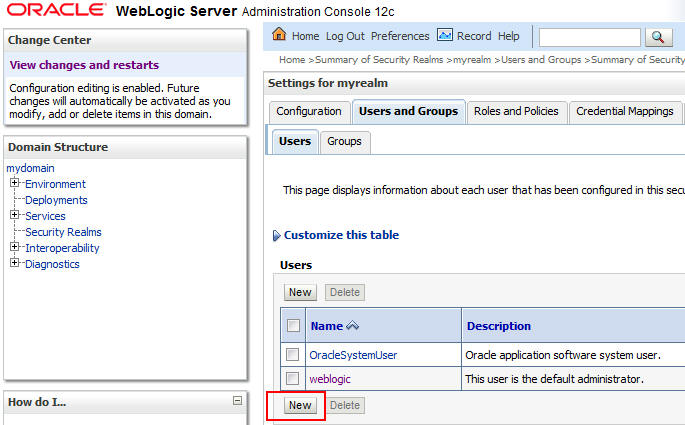Click the Delete button above the table
Image resolution: width=685 pixels, height=425 pixels.
(345, 292)
